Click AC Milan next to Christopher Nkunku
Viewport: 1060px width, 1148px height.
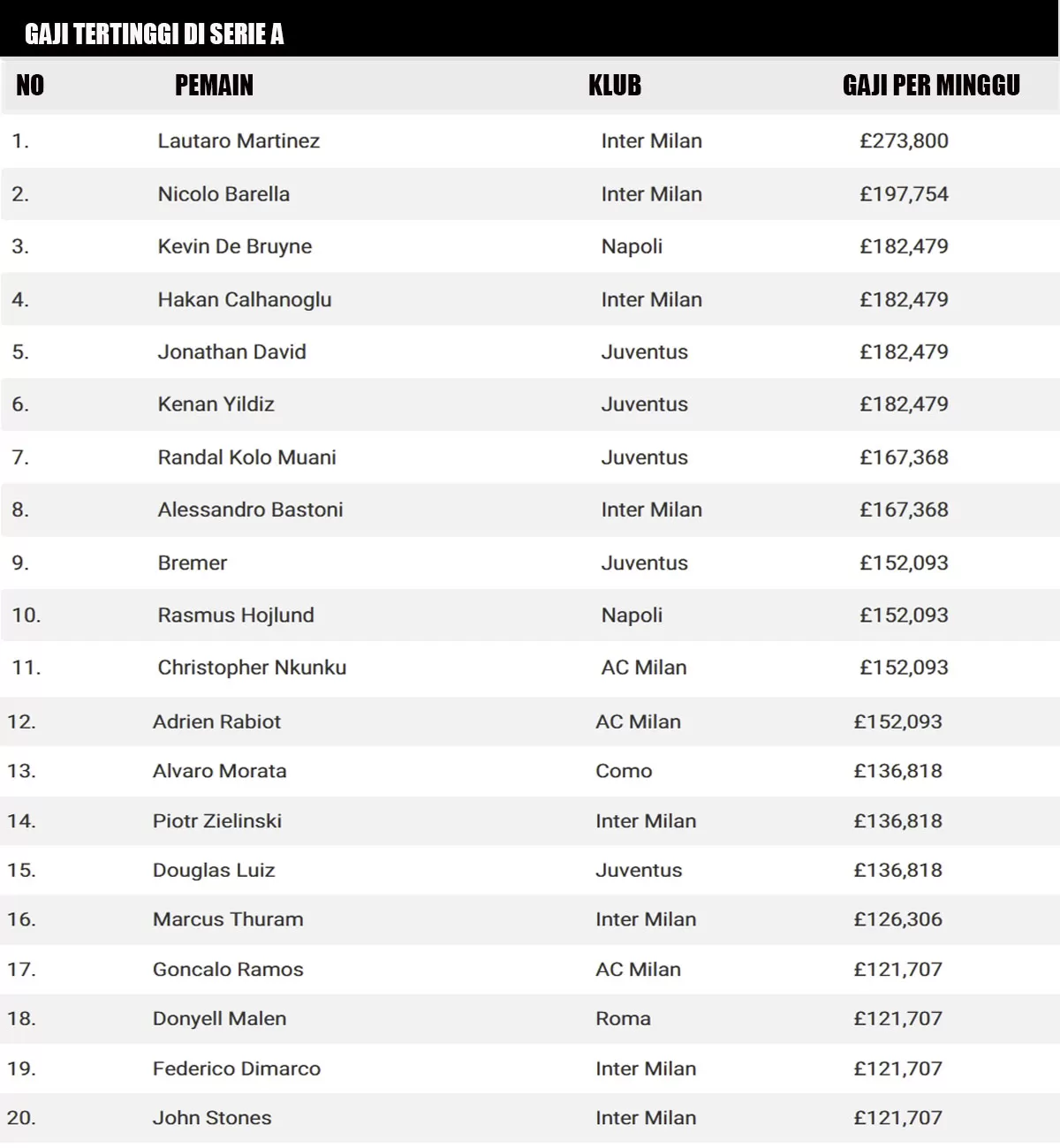pos(644,668)
